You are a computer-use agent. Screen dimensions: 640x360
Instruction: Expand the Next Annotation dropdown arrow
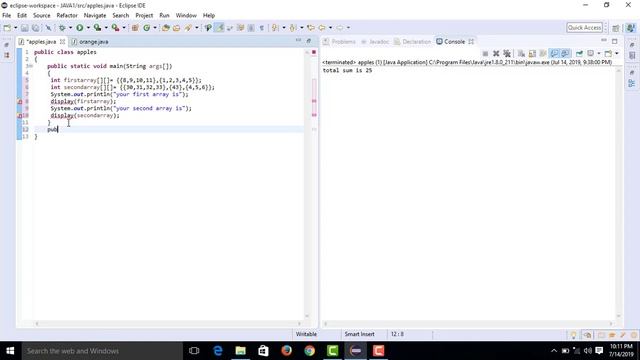pyautogui.click(x=284, y=28)
